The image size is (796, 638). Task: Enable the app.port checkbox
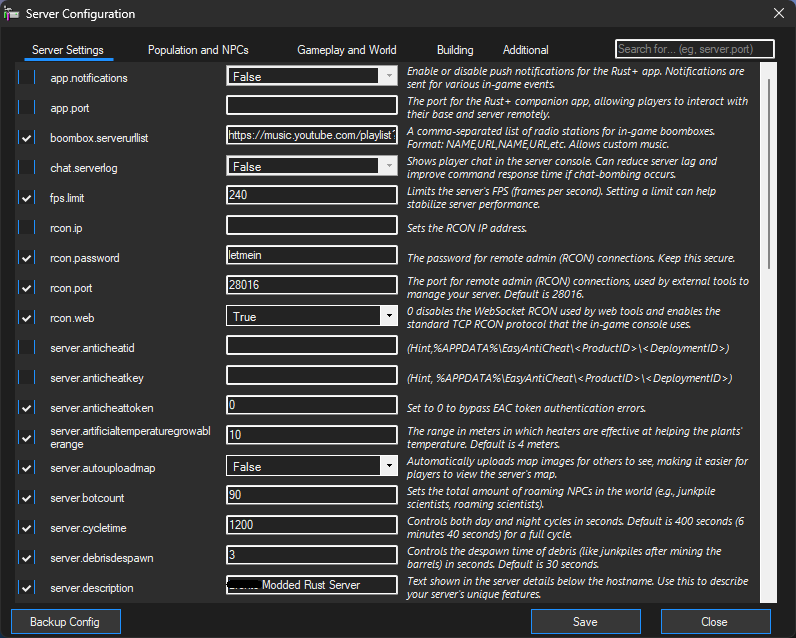tap(26, 108)
